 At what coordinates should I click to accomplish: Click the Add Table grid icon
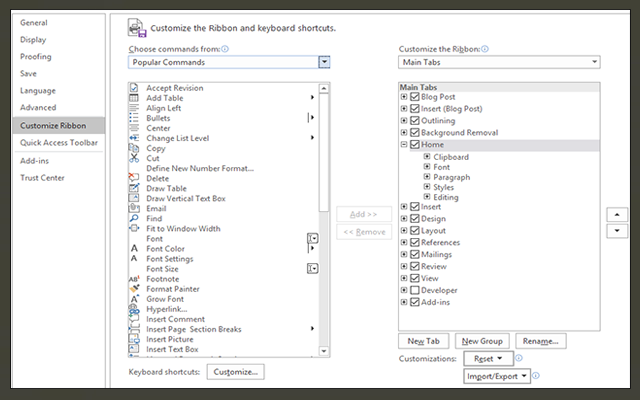tap(133, 98)
